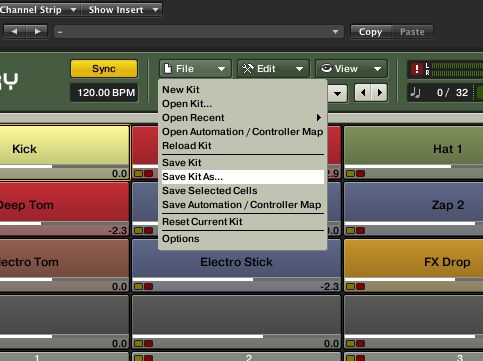This screenshot has height=361, width=483.
Task: Adjust the FX Drop cell volume bar
Action: (x=414, y=279)
